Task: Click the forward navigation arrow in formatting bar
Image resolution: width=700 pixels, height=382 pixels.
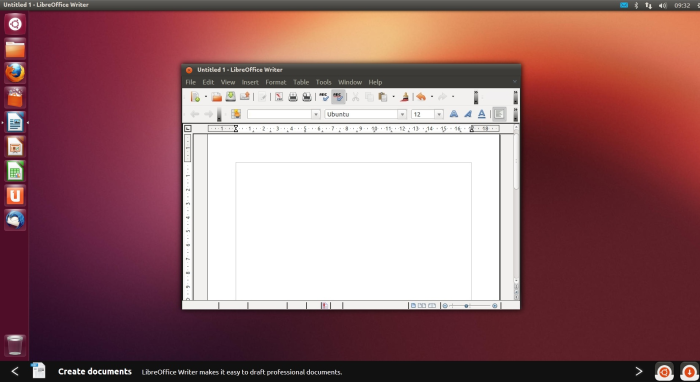Action: [x=208, y=114]
